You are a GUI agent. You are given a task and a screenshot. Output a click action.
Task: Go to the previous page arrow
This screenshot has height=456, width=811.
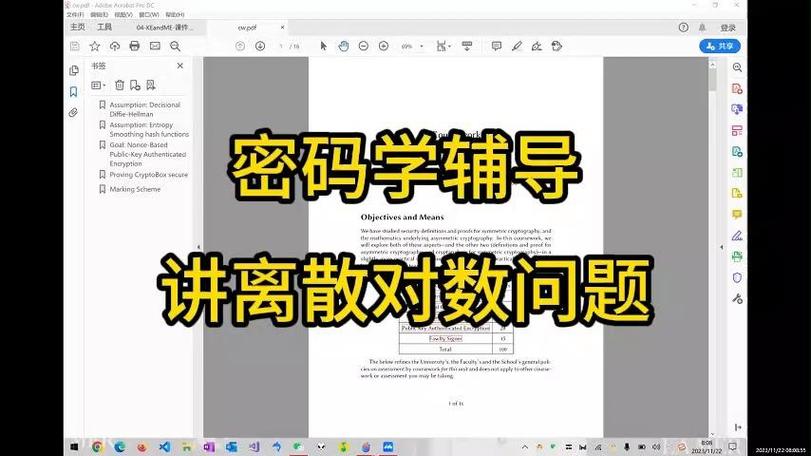pos(240,46)
